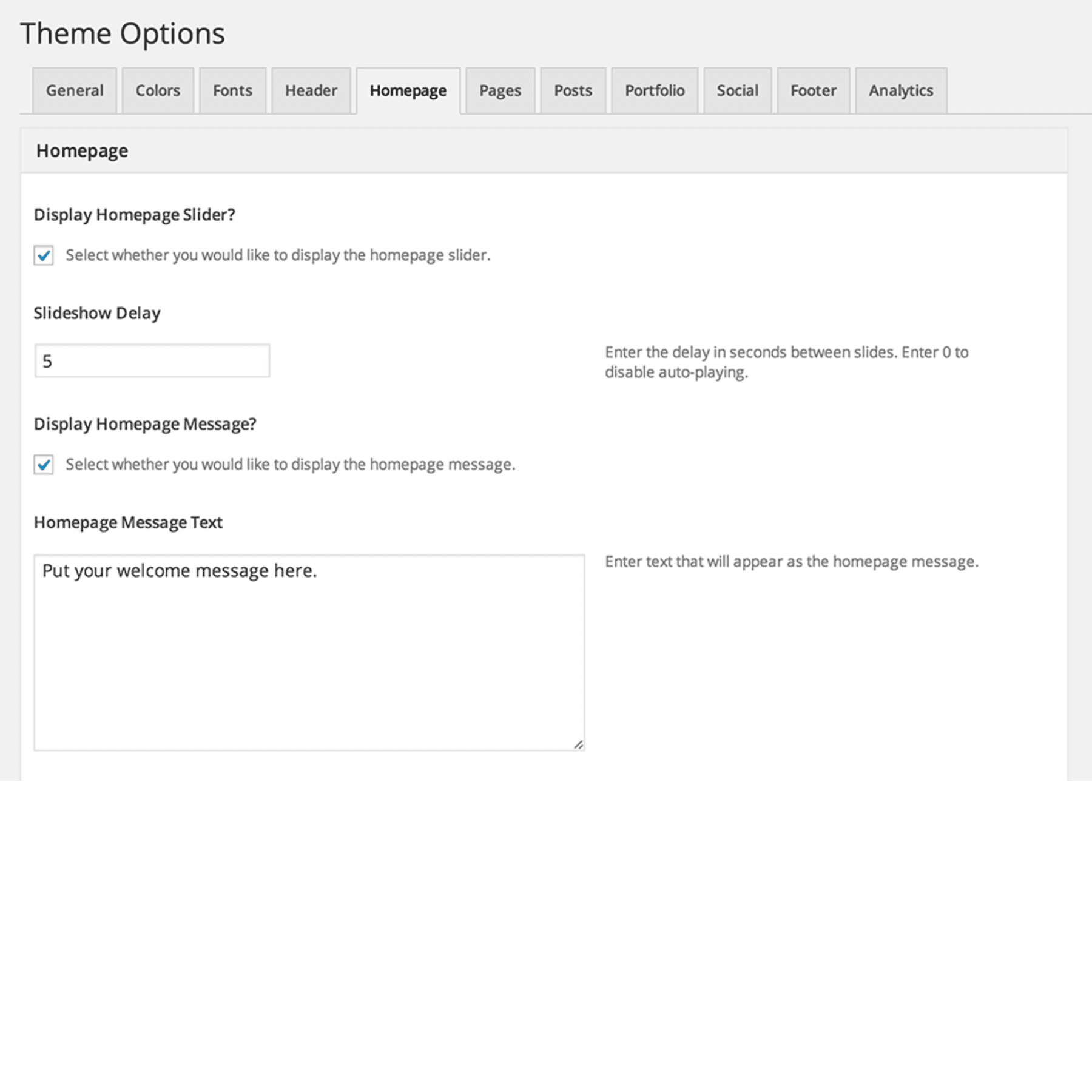The width and height of the screenshot is (1092, 1092).
Task: Click the 'Display Homepage Slider?' label
Action: pyautogui.click(x=135, y=215)
